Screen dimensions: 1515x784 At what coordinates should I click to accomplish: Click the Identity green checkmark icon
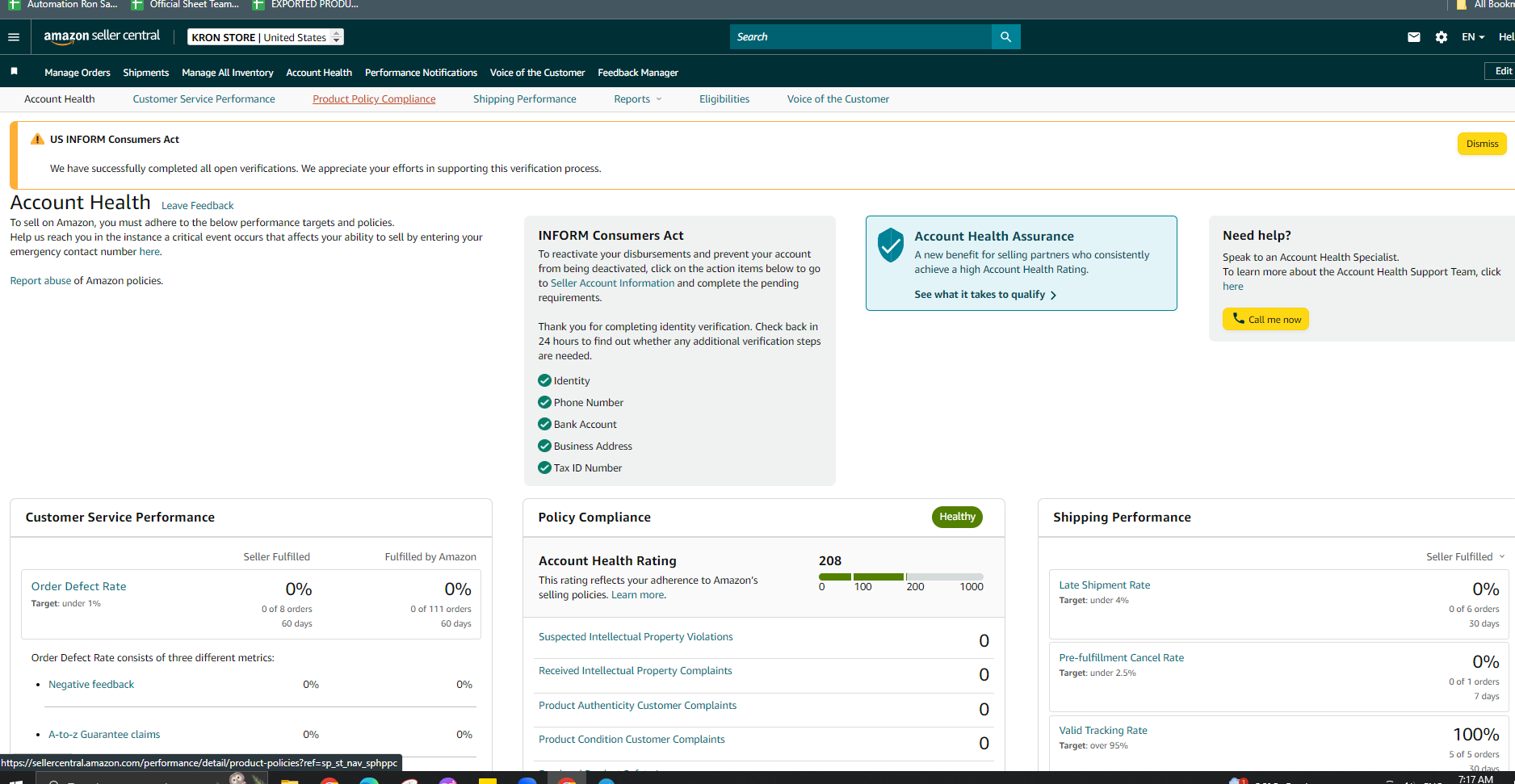click(544, 380)
